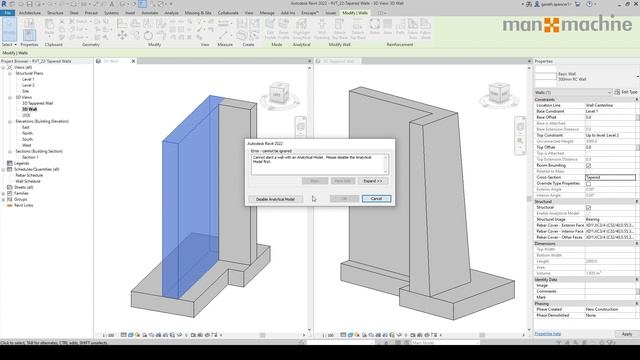Click the Modify arrow tool icon

click(x=9, y=29)
